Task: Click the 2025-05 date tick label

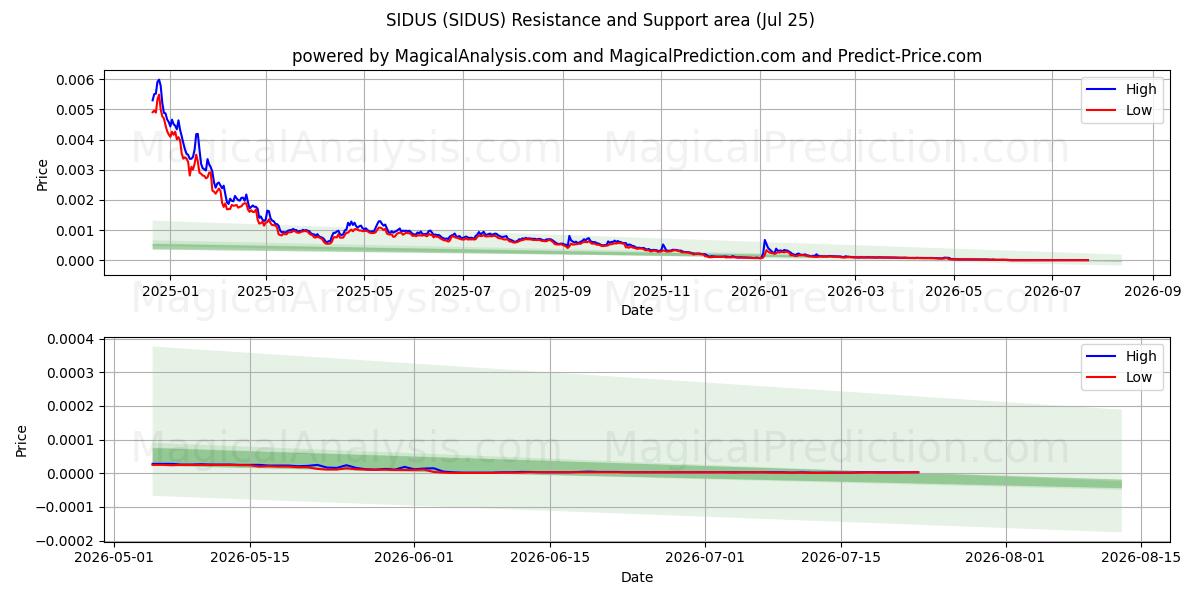Action: (x=364, y=290)
